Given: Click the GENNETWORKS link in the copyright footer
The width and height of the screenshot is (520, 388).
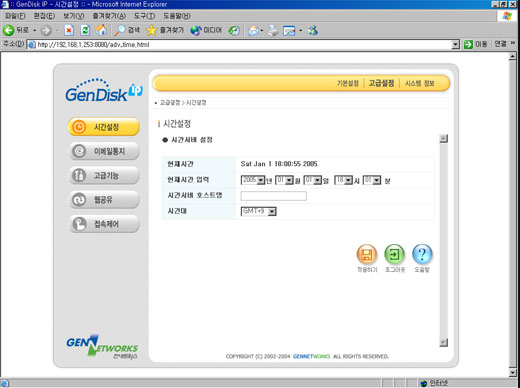Looking at the screenshot, I should point(311,356).
